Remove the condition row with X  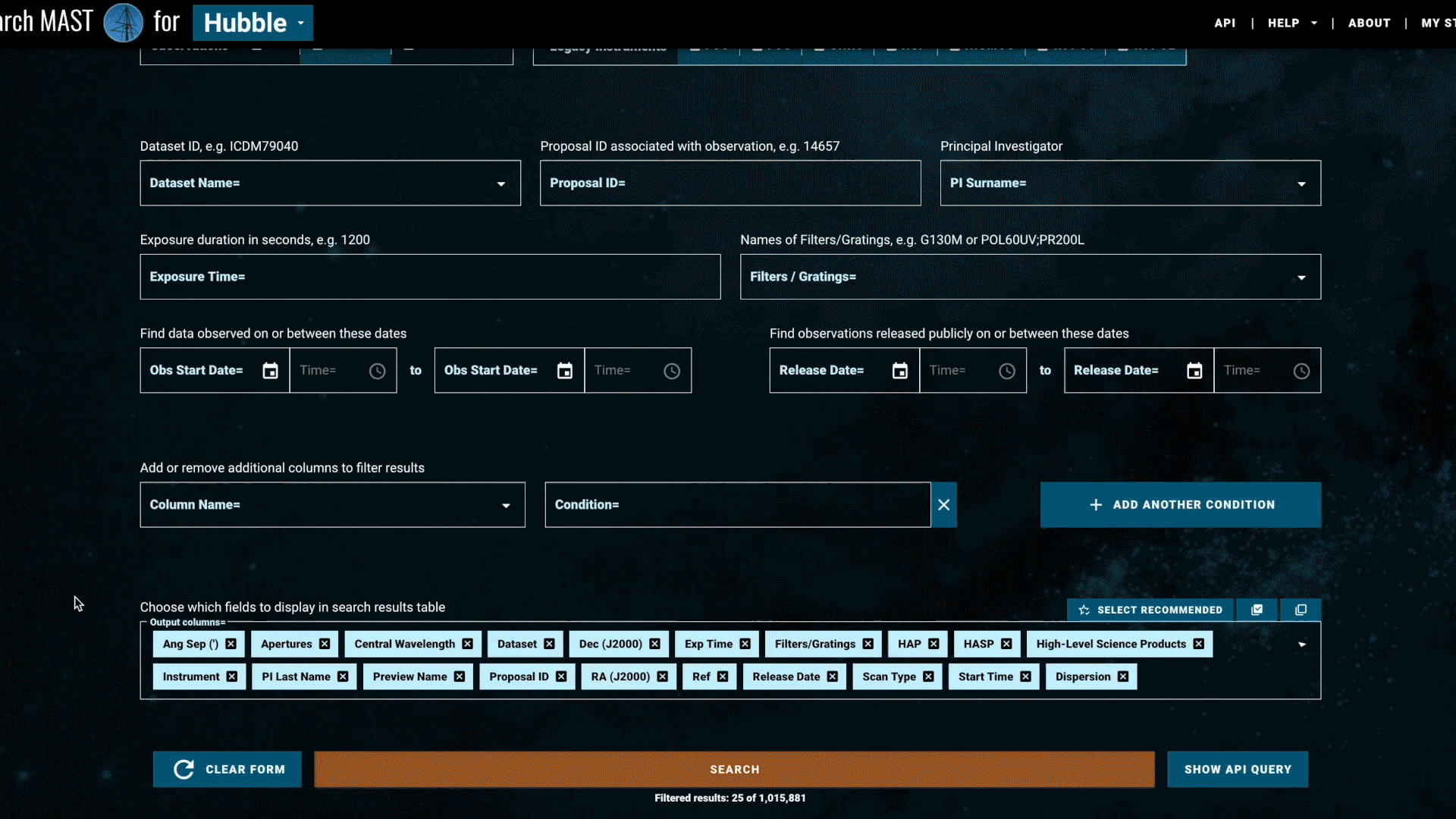(944, 505)
